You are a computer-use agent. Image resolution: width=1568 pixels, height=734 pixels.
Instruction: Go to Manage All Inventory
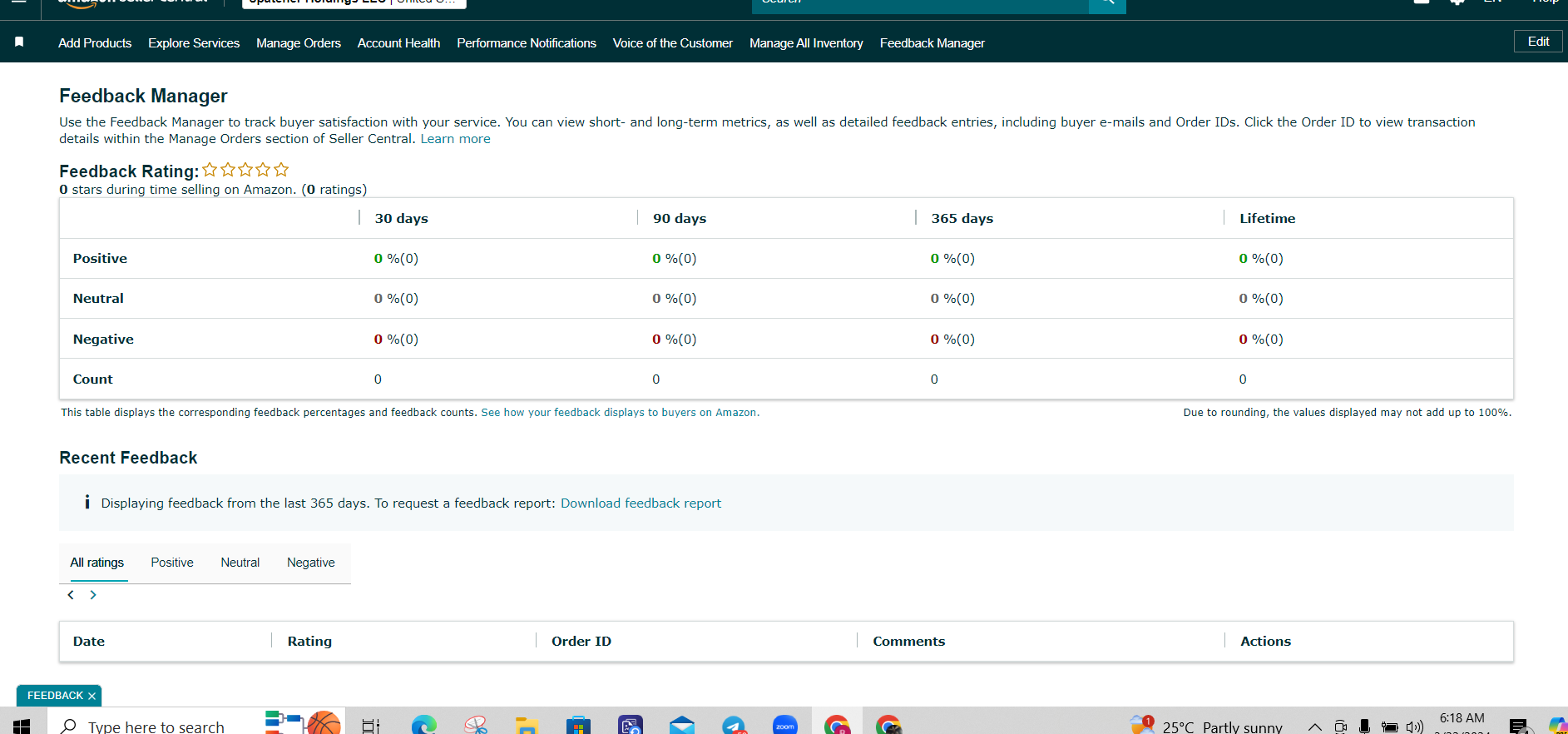coord(806,43)
